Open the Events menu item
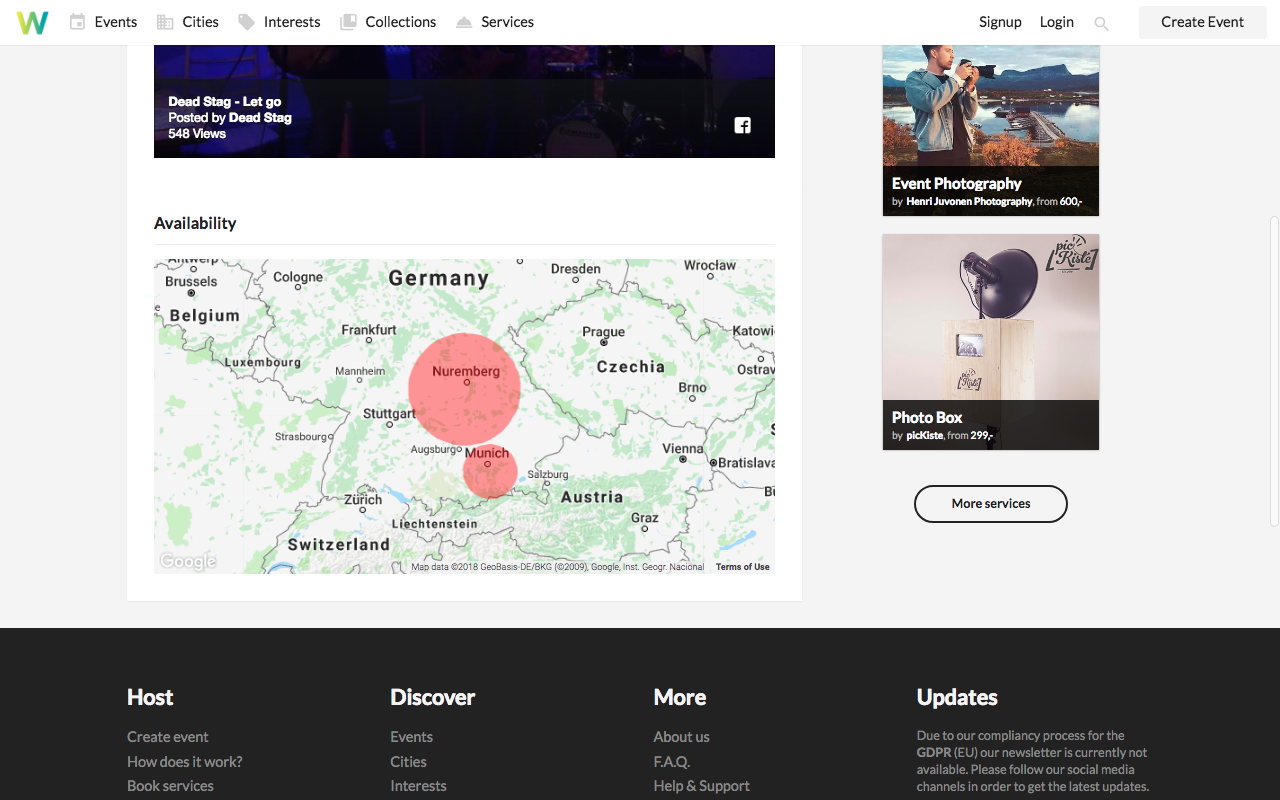Screen dimensions: 1280x800 [x=116, y=22]
